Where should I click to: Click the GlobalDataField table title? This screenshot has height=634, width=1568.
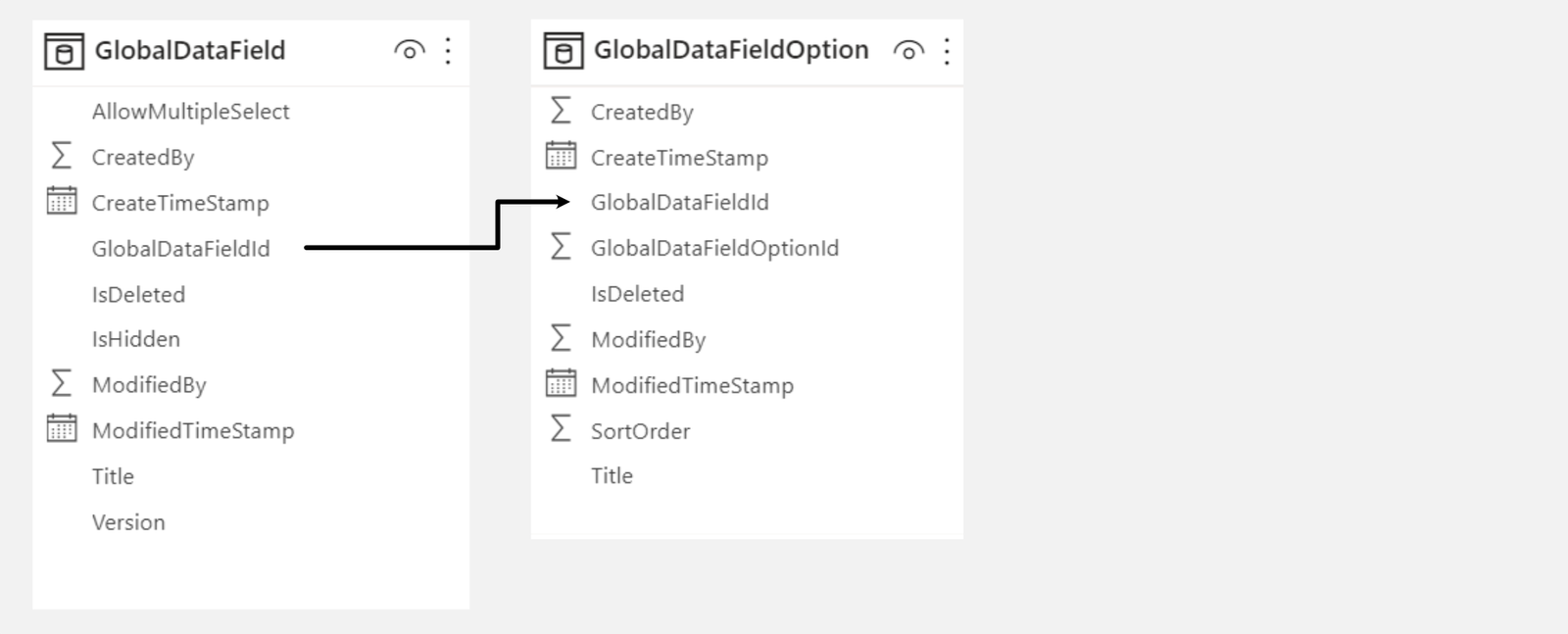click(190, 51)
